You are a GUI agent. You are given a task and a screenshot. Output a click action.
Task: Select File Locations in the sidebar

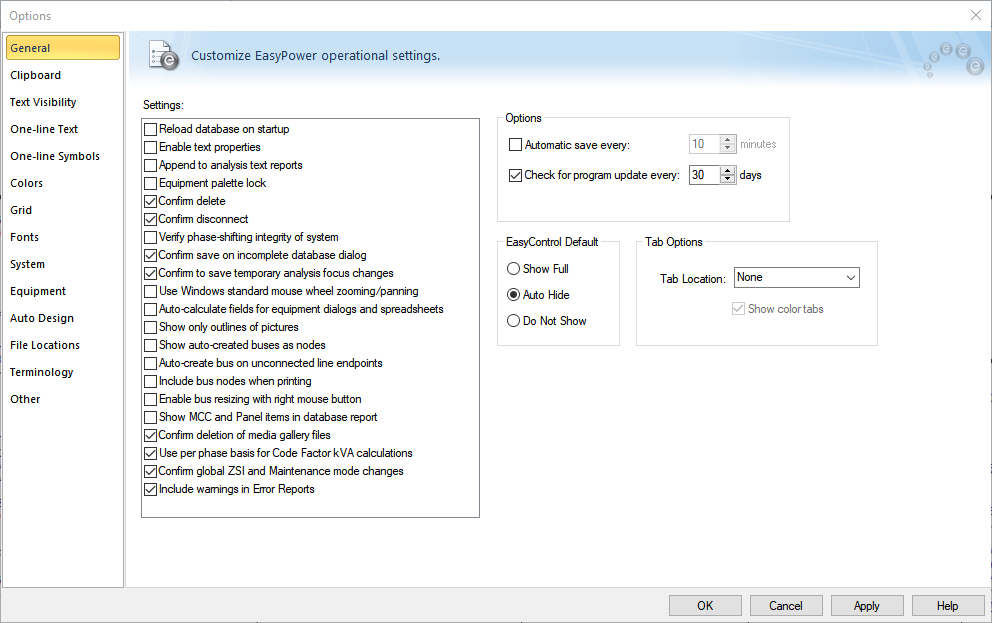45,345
